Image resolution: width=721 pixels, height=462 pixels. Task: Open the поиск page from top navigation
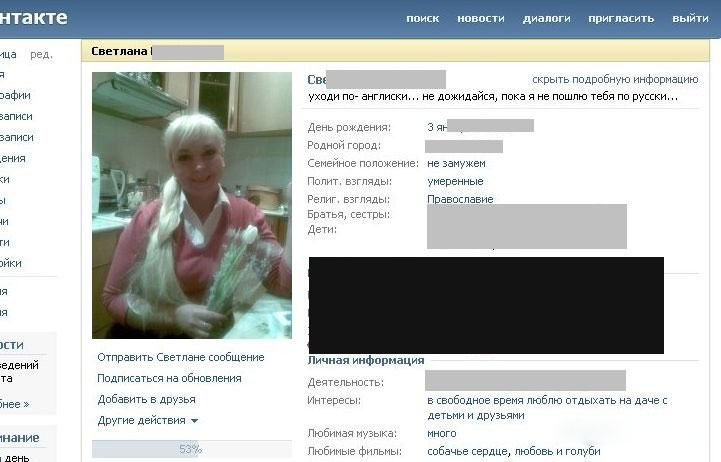tap(422, 18)
